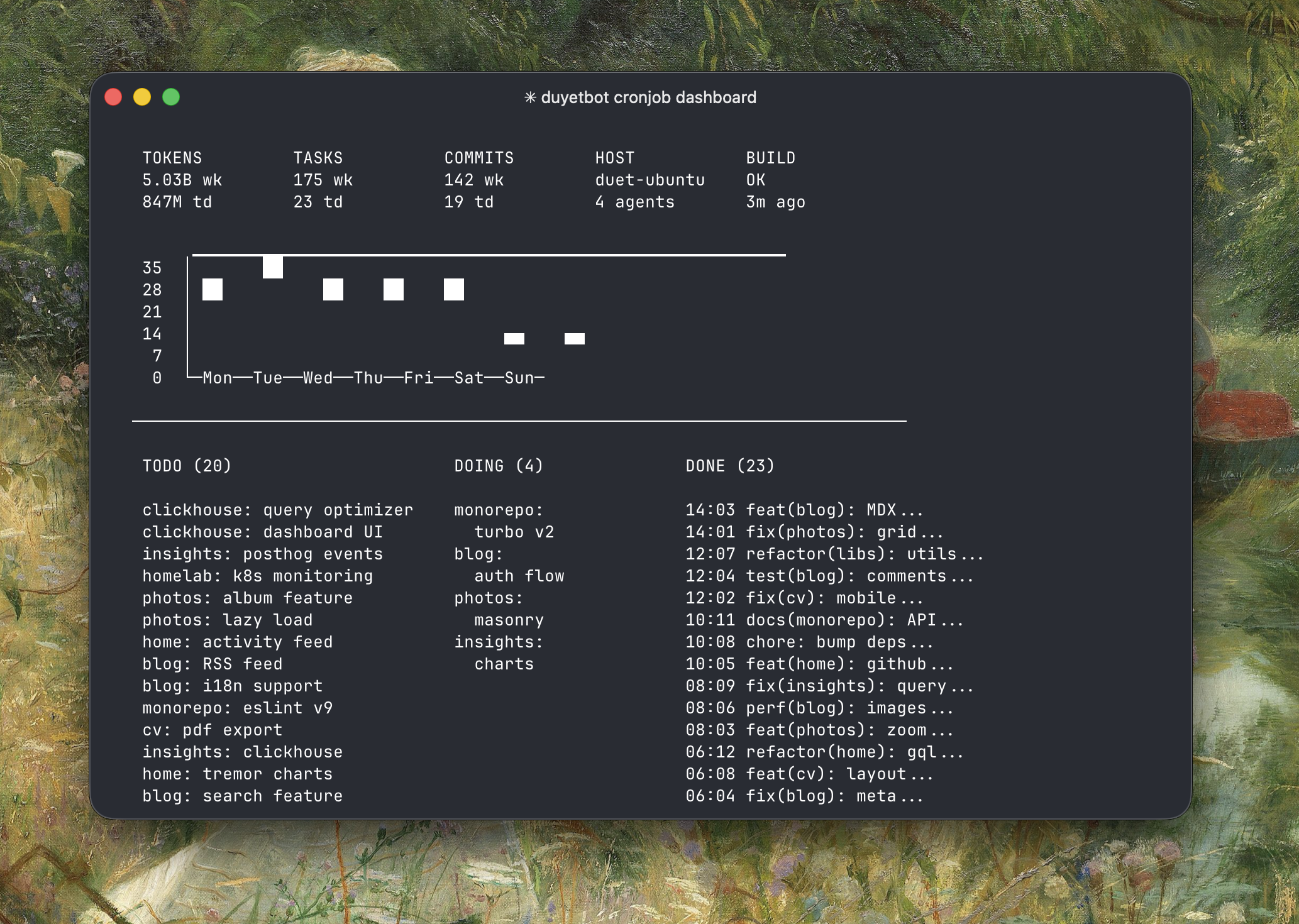Select the tallest bar above Tue

(273, 267)
